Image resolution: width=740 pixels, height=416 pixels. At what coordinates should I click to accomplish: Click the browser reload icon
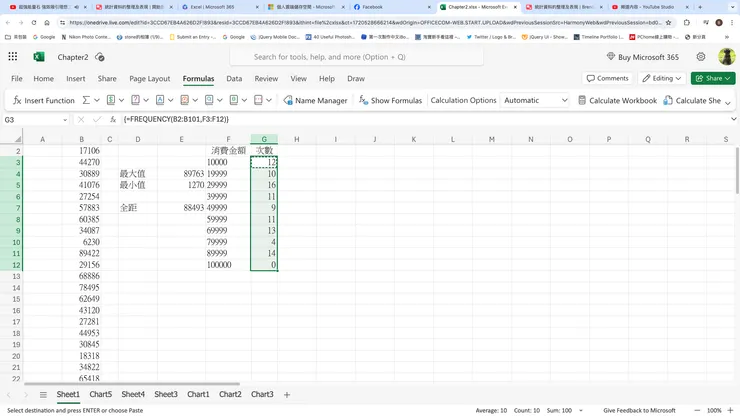click(x=34, y=23)
